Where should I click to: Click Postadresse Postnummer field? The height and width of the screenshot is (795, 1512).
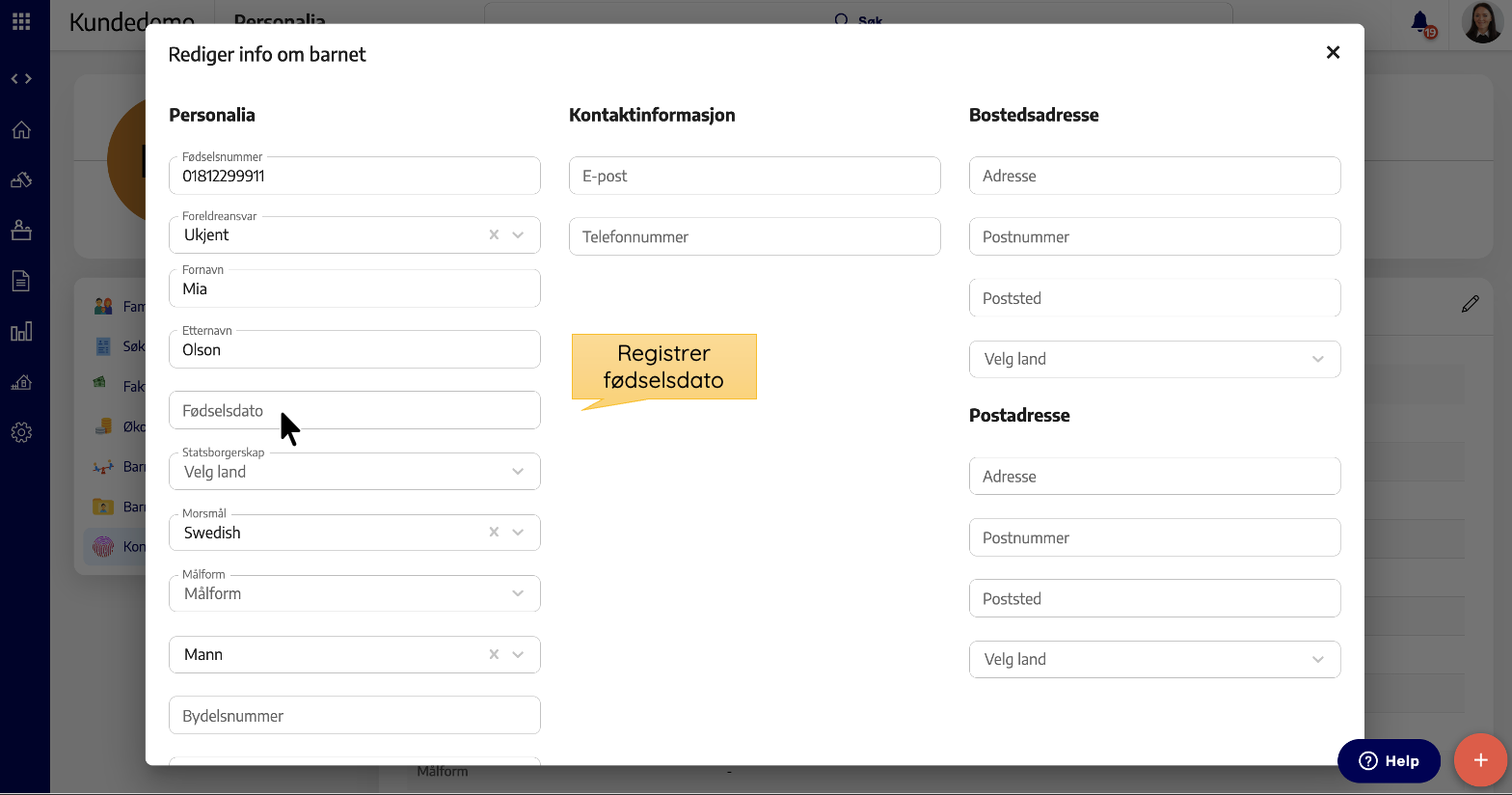pos(1154,537)
